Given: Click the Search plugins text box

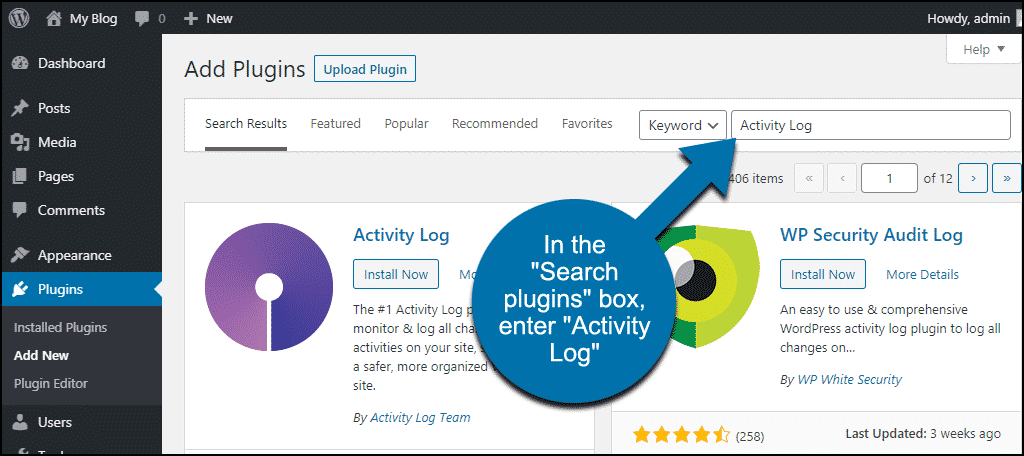Looking at the screenshot, I should coord(870,125).
